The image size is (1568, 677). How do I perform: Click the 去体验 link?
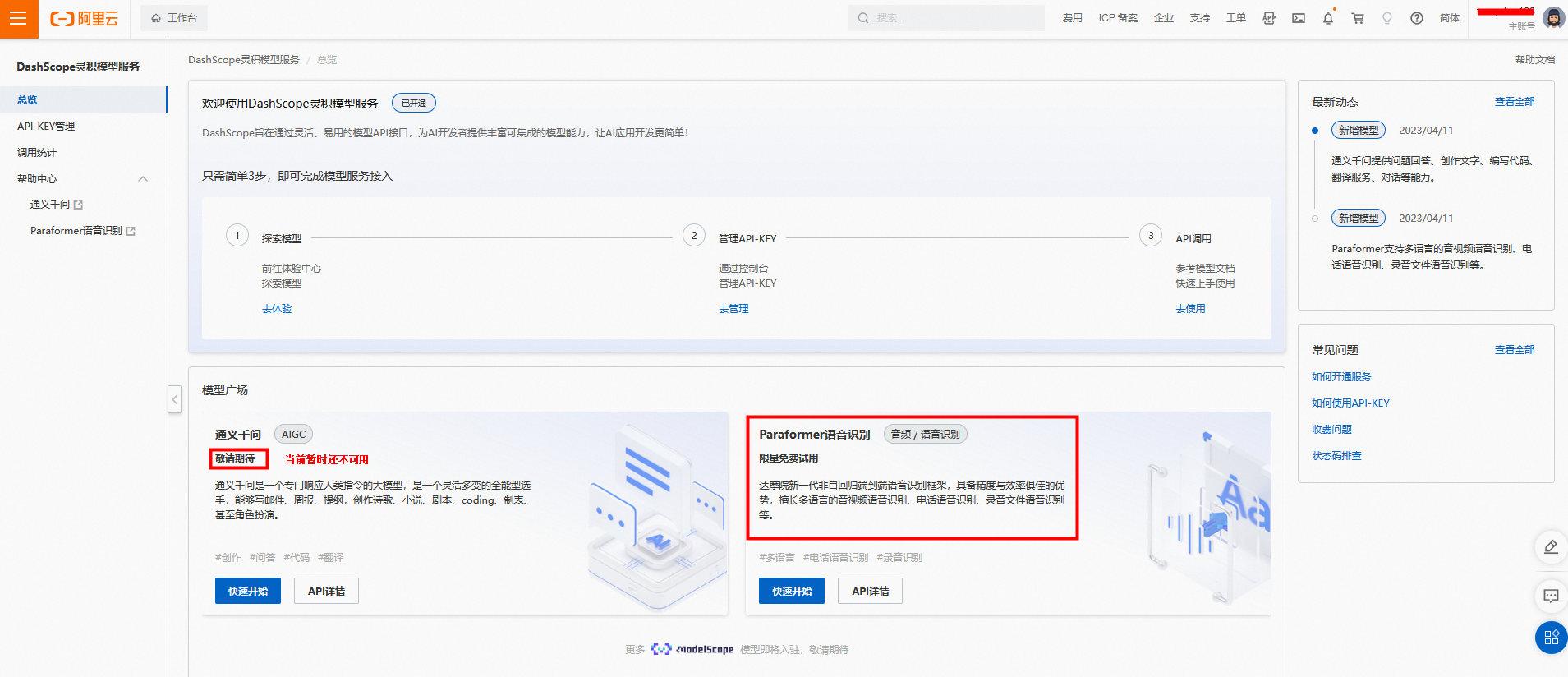coord(277,309)
